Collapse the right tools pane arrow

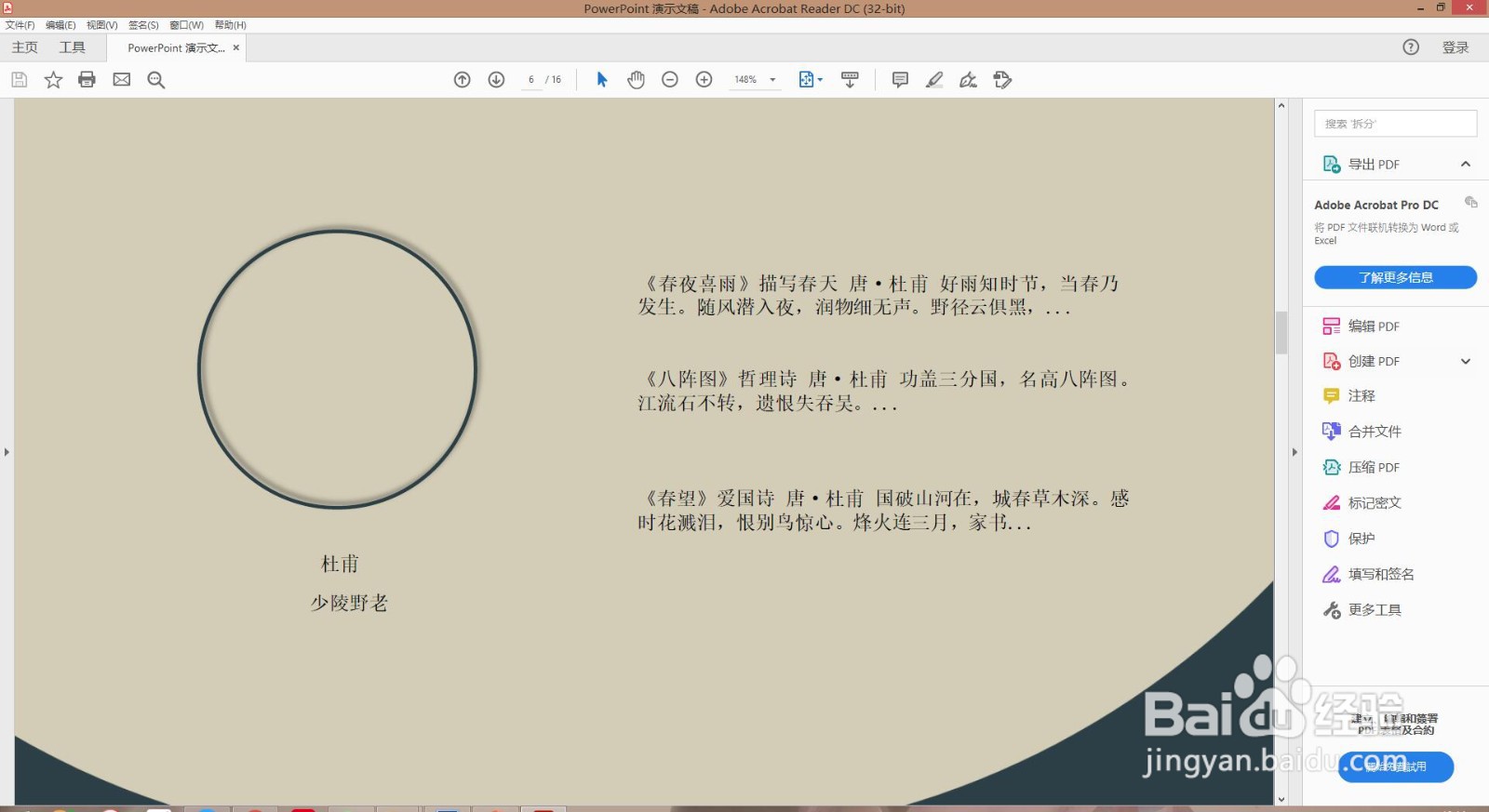pyautogui.click(x=1294, y=452)
